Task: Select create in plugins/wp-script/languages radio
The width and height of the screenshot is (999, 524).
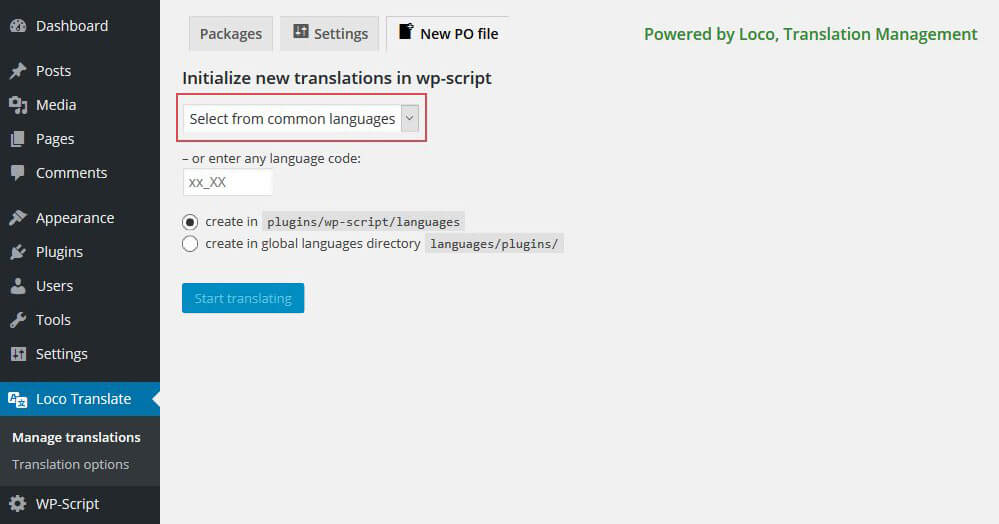Action: click(x=190, y=222)
